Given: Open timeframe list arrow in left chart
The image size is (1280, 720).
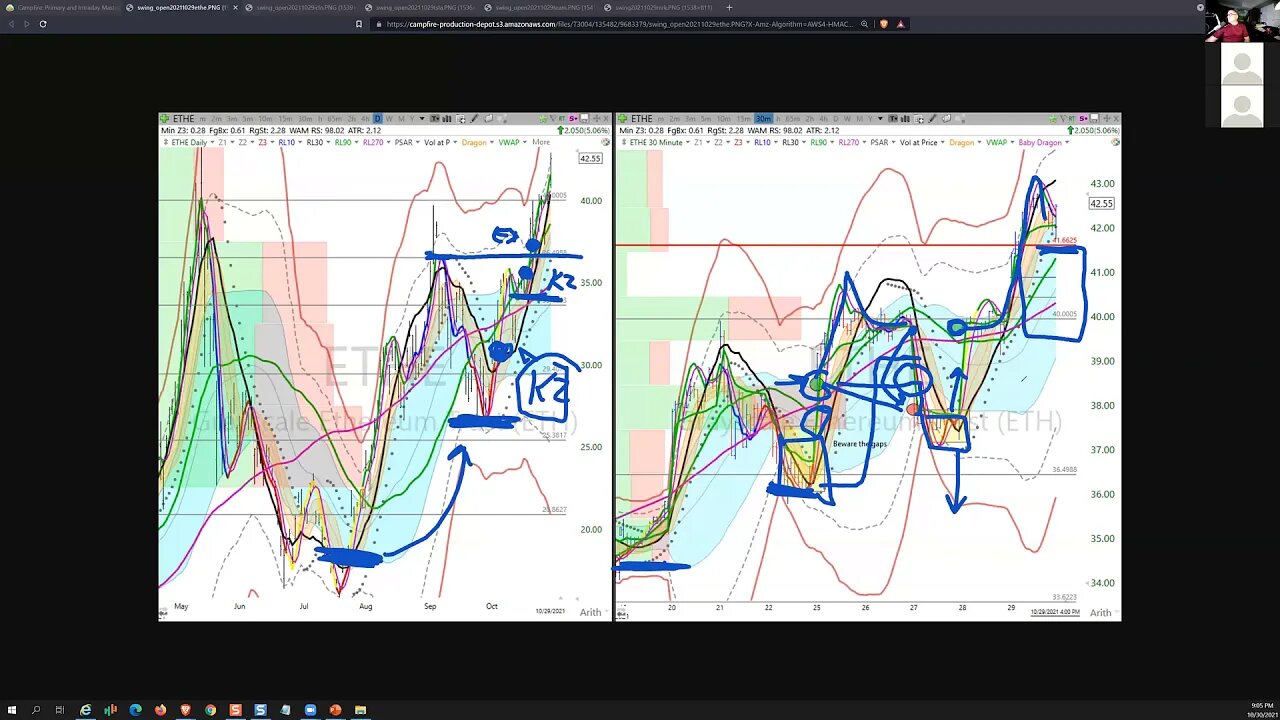Looking at the screenshot, I should click(x=422, y=118).
